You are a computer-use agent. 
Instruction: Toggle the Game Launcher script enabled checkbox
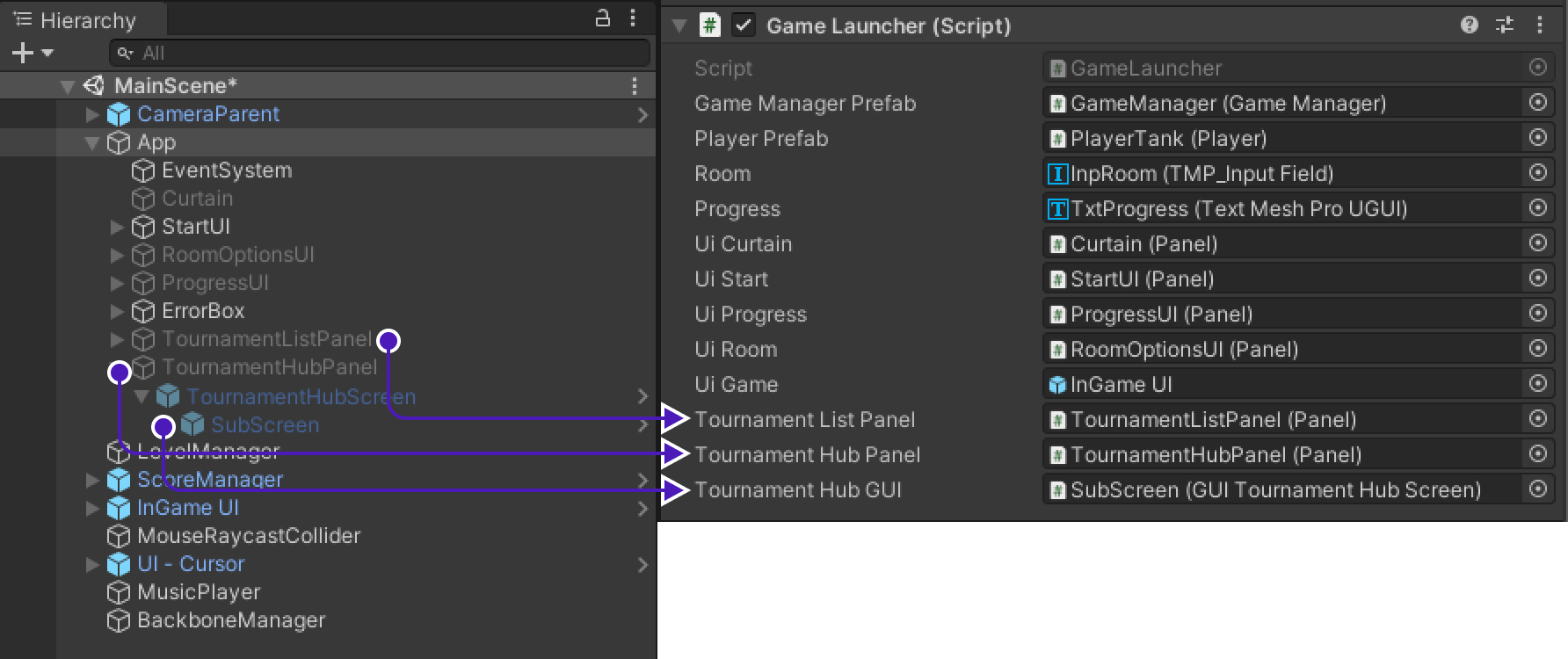point(744,25)
